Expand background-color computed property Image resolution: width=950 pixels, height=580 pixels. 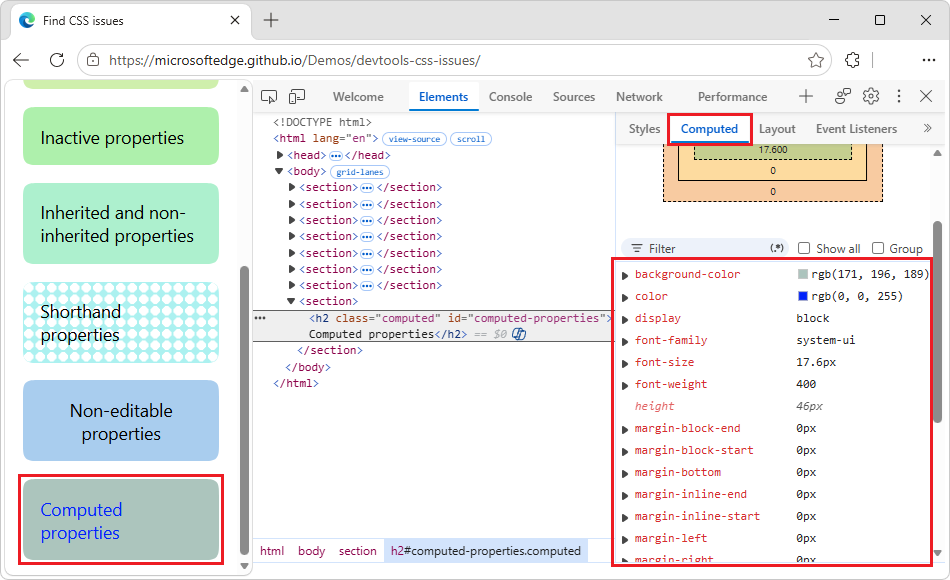[x=625, y=275]
